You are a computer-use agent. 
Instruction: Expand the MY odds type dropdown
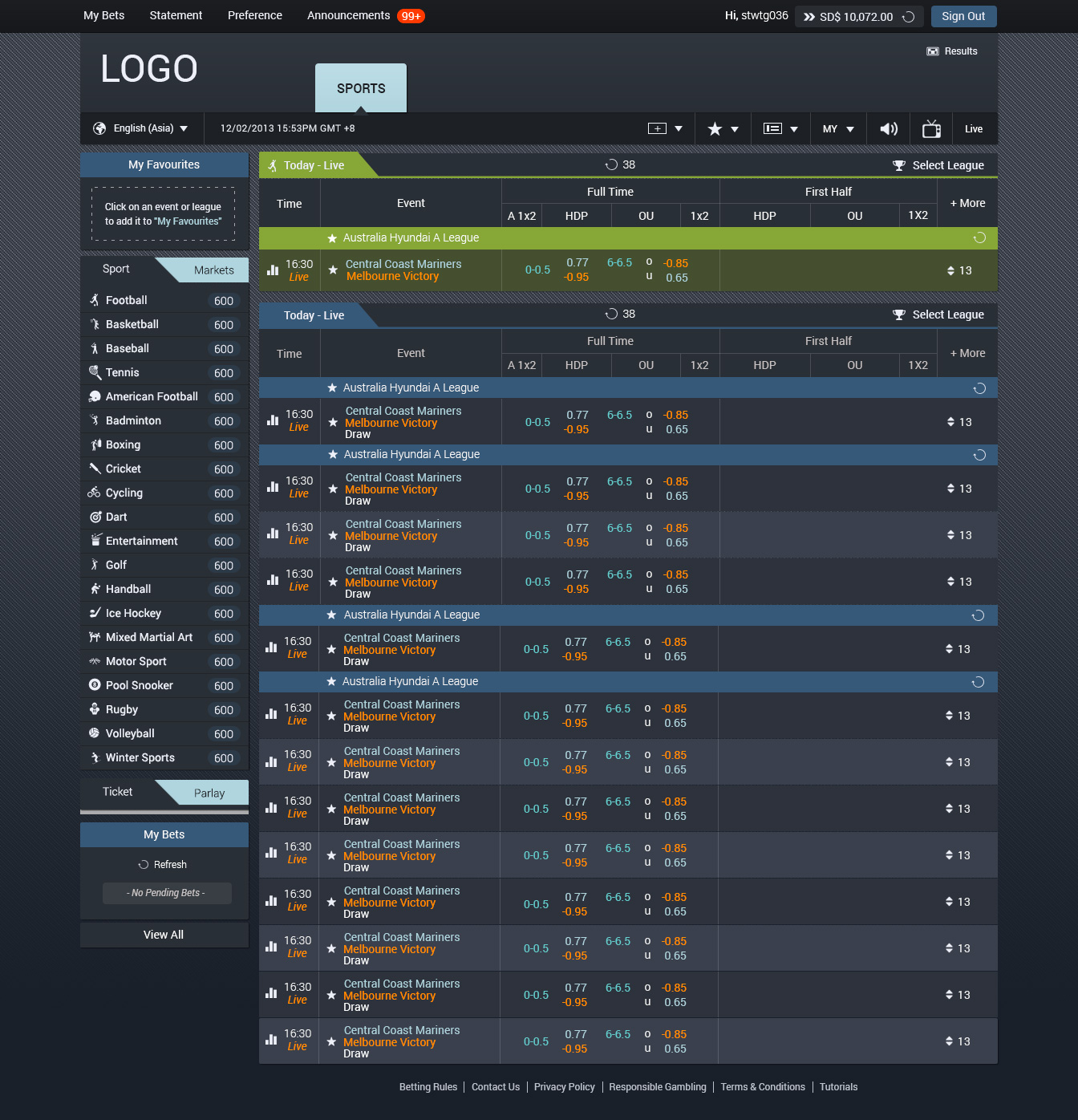pos(838,129)
